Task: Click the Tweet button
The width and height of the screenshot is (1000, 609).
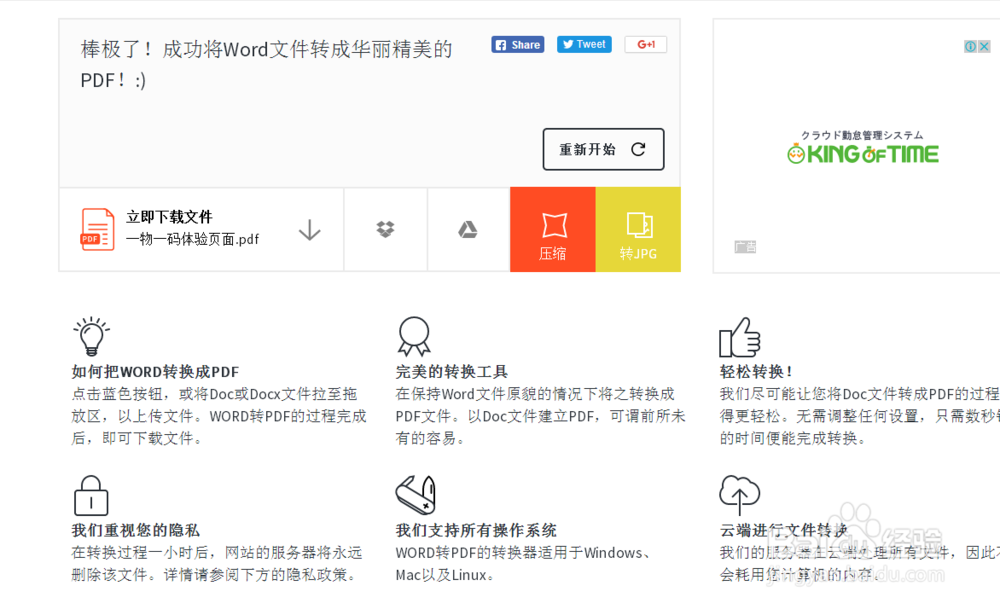Action: point(583,44)
